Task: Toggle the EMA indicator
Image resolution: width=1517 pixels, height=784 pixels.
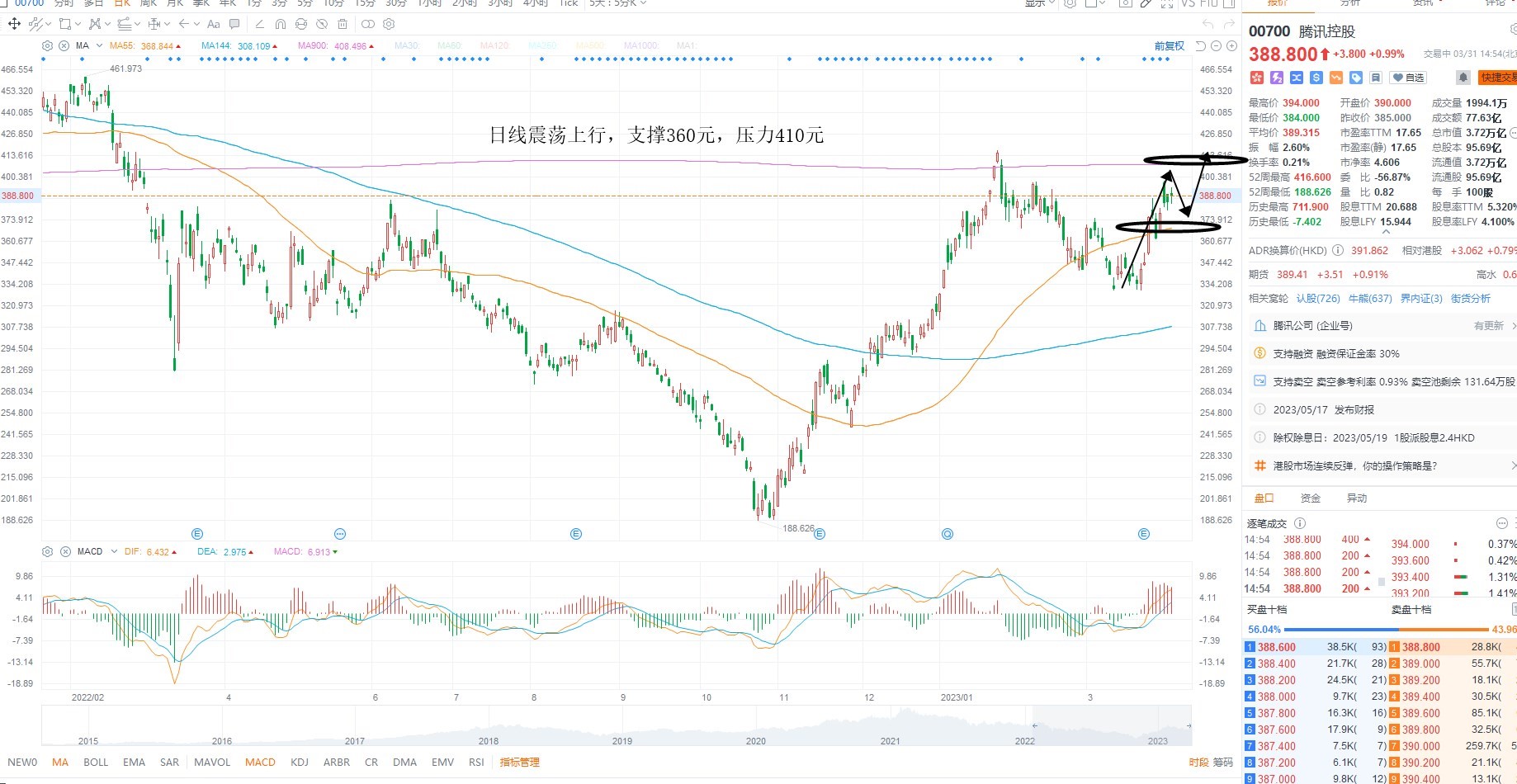Action: coord(134,762)
